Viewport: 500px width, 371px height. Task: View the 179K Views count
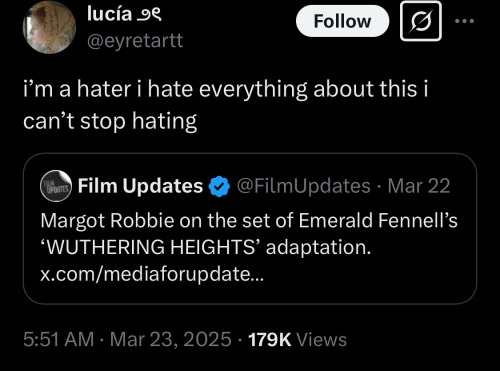pyautogui.click(x=298, y=340)
